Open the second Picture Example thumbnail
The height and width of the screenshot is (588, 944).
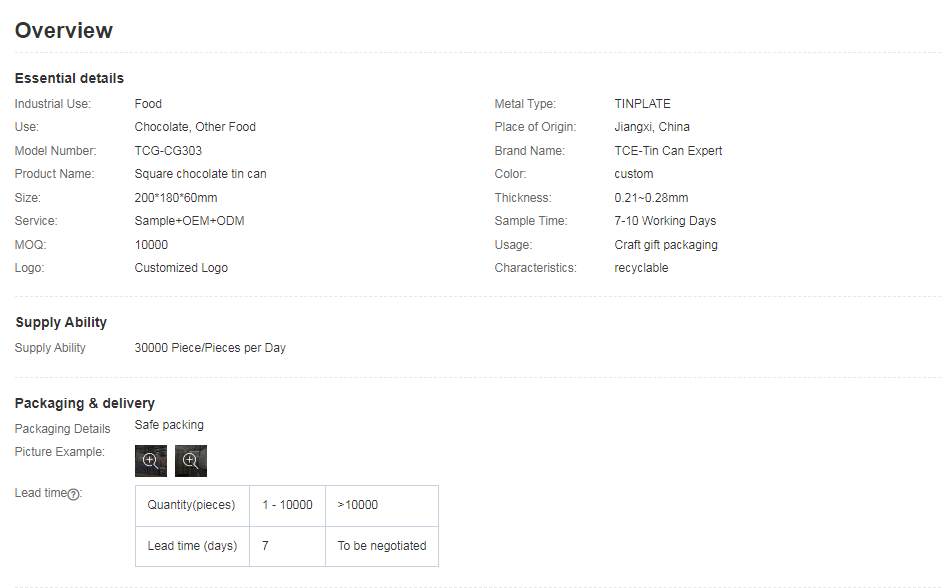[x=190, y=460]
